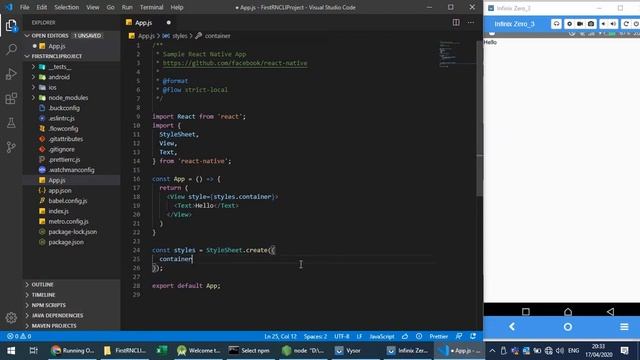The image size is (640, 360).
Task: Open Vysor bottom bar hamburger menu
Action: point(624,327)
